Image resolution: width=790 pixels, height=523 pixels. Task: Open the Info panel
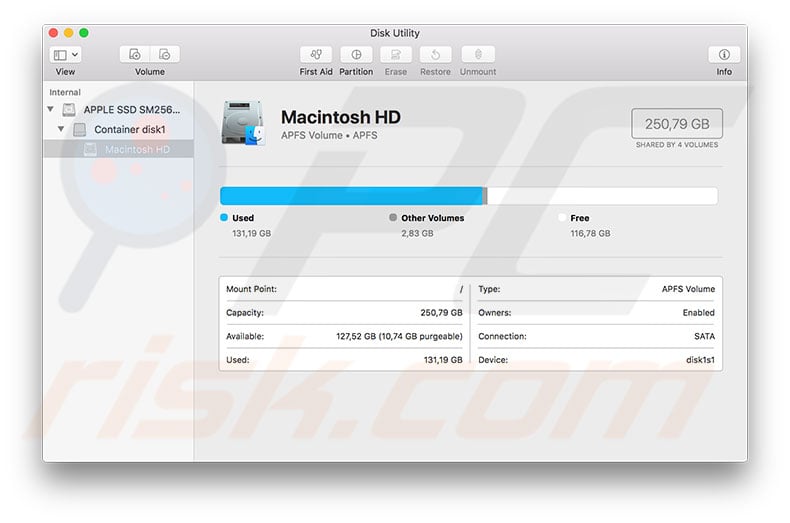[724, 54]
